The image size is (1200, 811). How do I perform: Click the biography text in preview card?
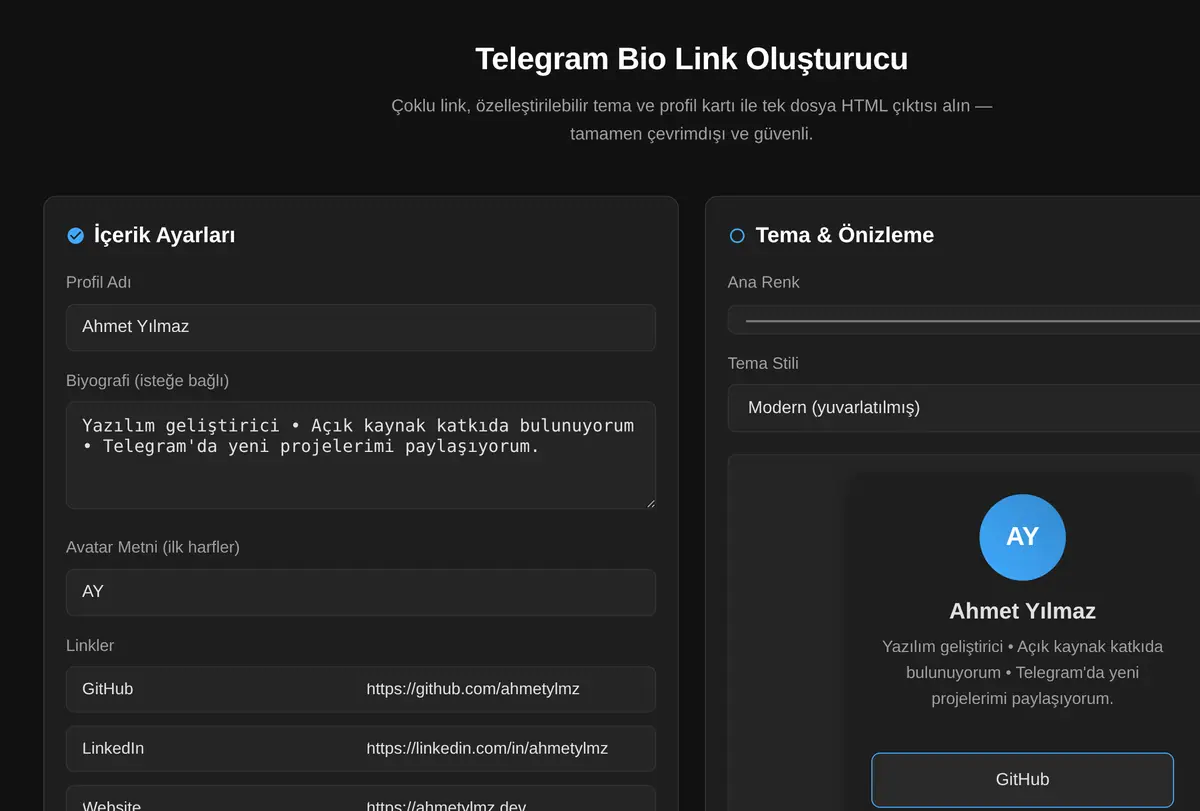[x=1022, y=672]
